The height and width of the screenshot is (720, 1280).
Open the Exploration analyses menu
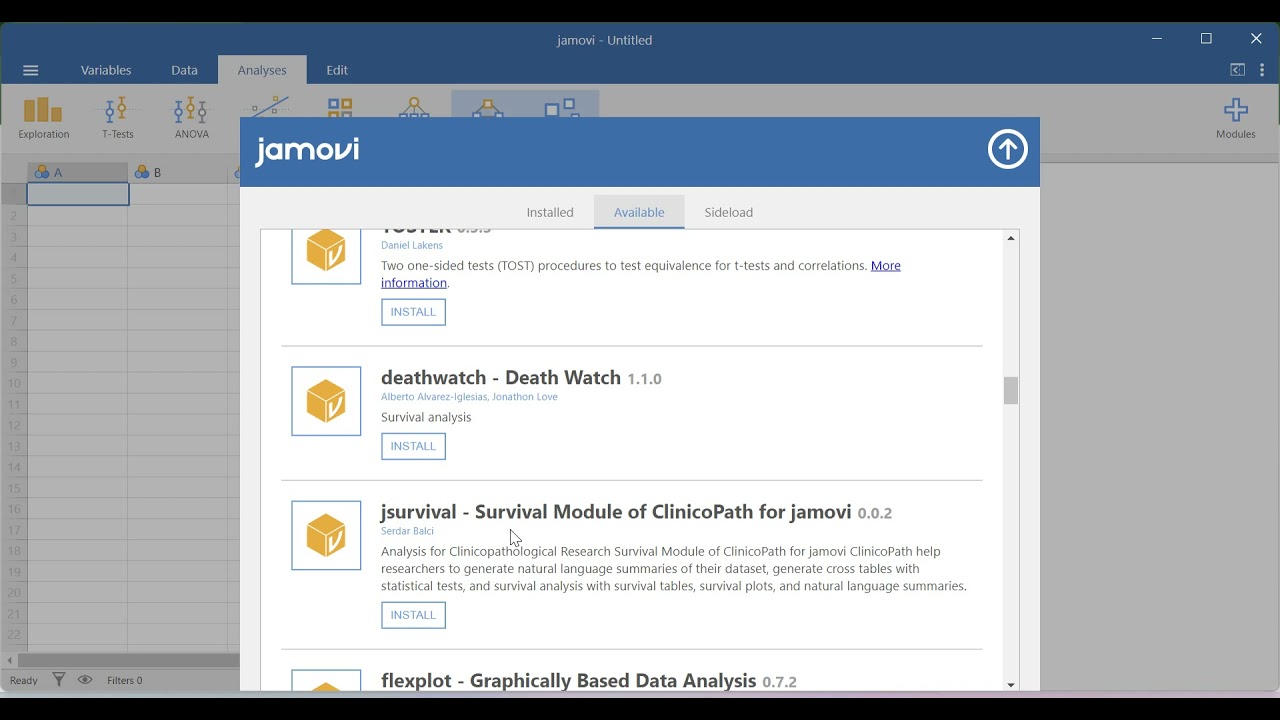[43, 118]
